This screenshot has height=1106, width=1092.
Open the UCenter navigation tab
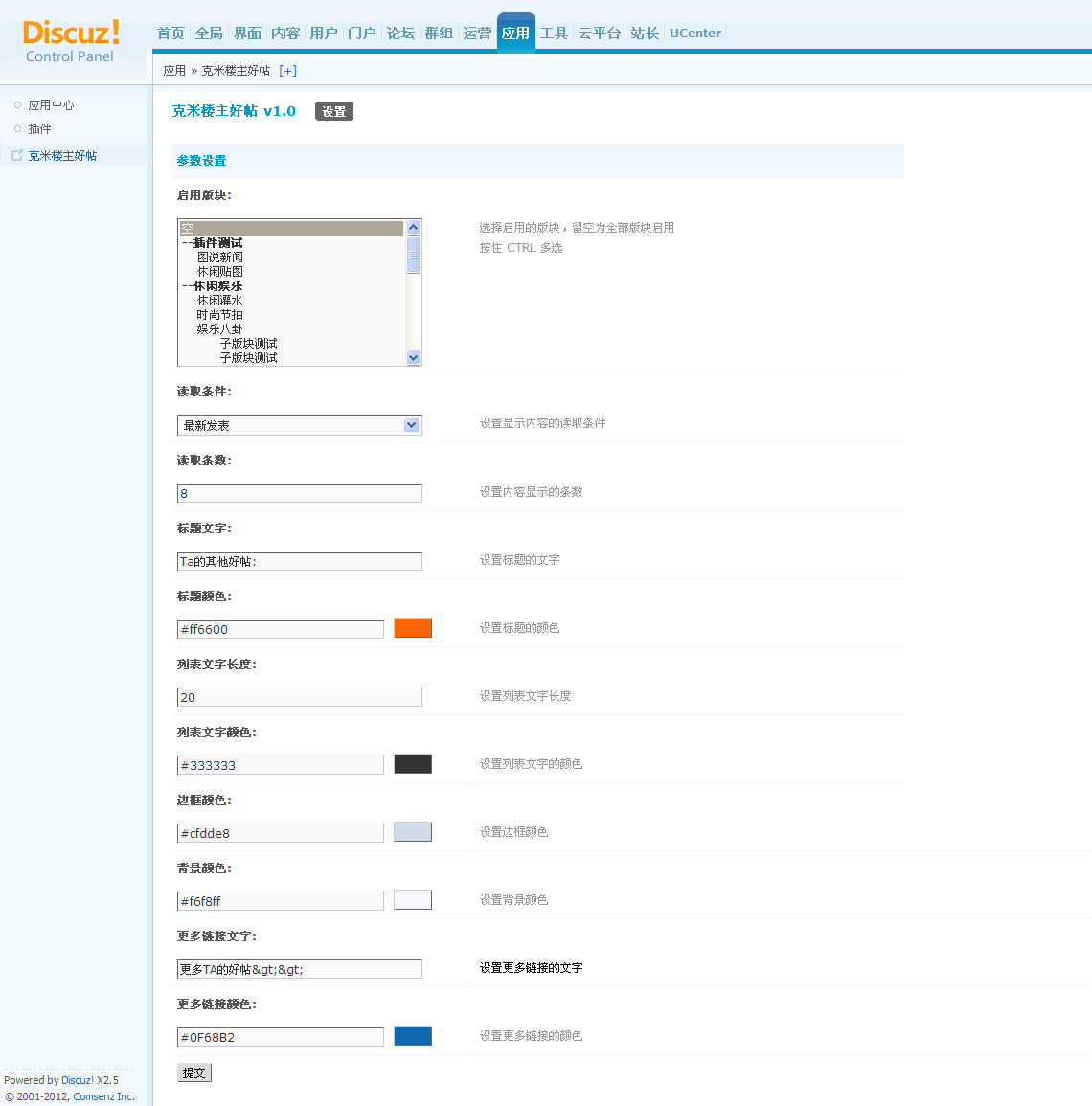pos(694,34)
